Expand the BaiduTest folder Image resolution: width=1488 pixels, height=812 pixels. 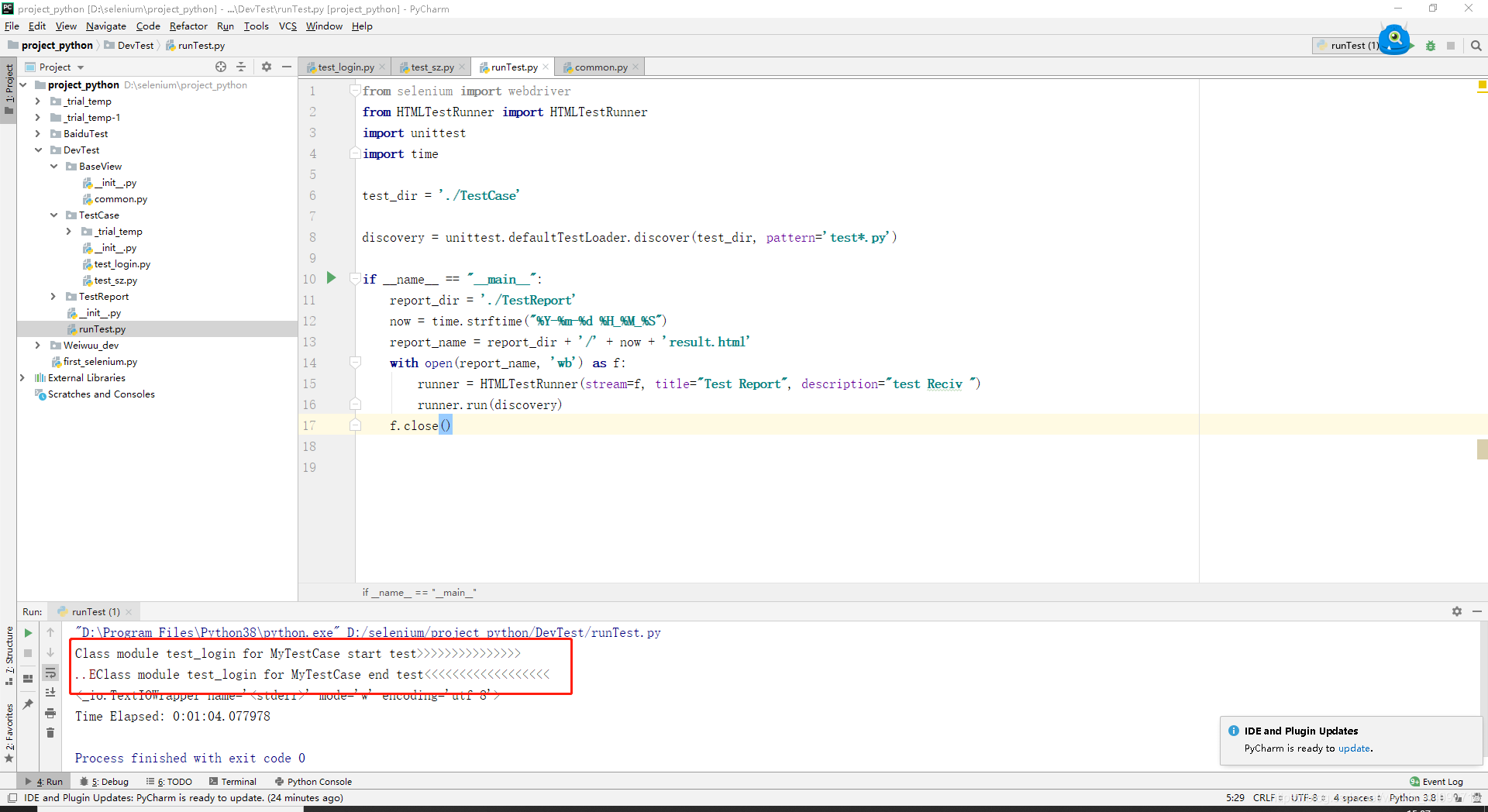coord(37,134)
